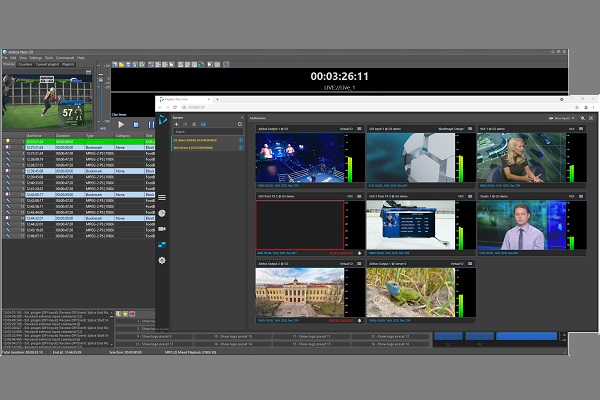Open the multiviewer icon in sidebar
600x400 pixels.
162,245
